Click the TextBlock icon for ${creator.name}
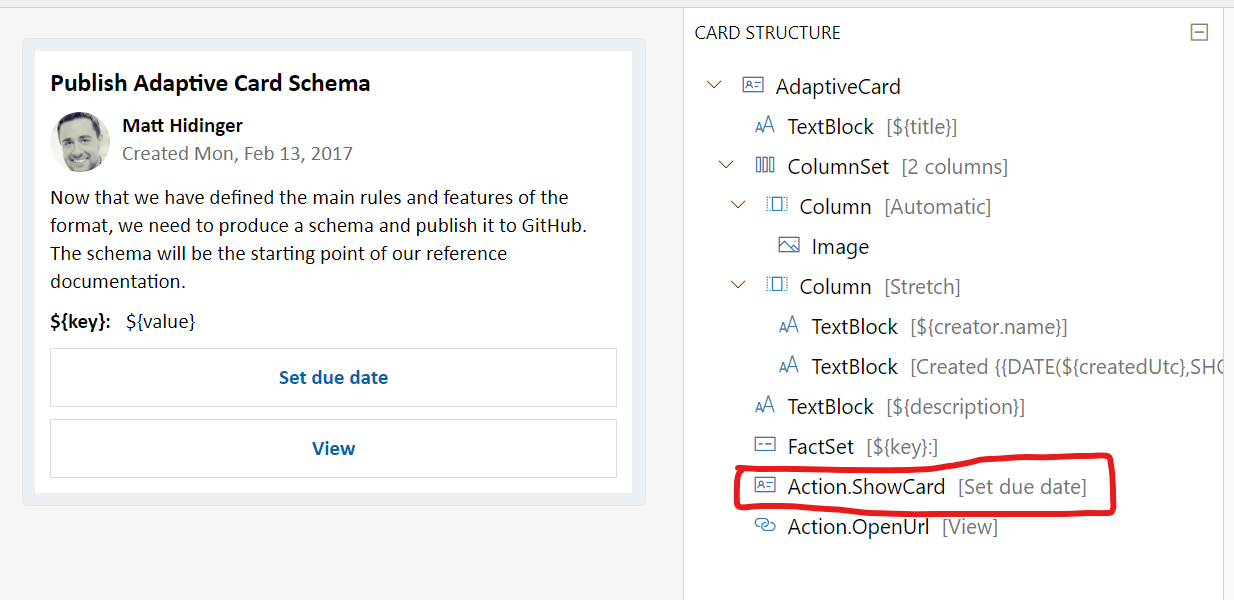 pos(789,326)
